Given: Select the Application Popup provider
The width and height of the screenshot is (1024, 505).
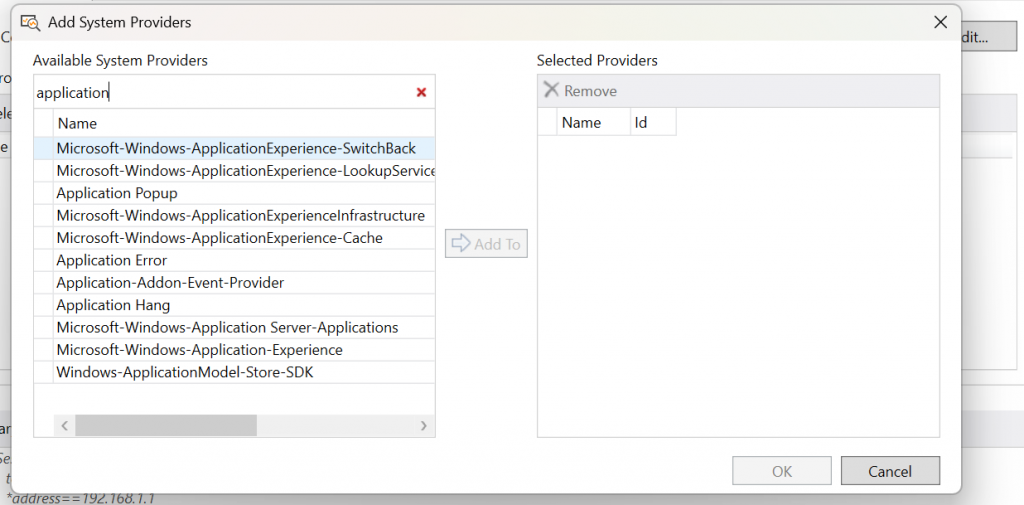Looking at the screenshot, I should pos(235,193).
